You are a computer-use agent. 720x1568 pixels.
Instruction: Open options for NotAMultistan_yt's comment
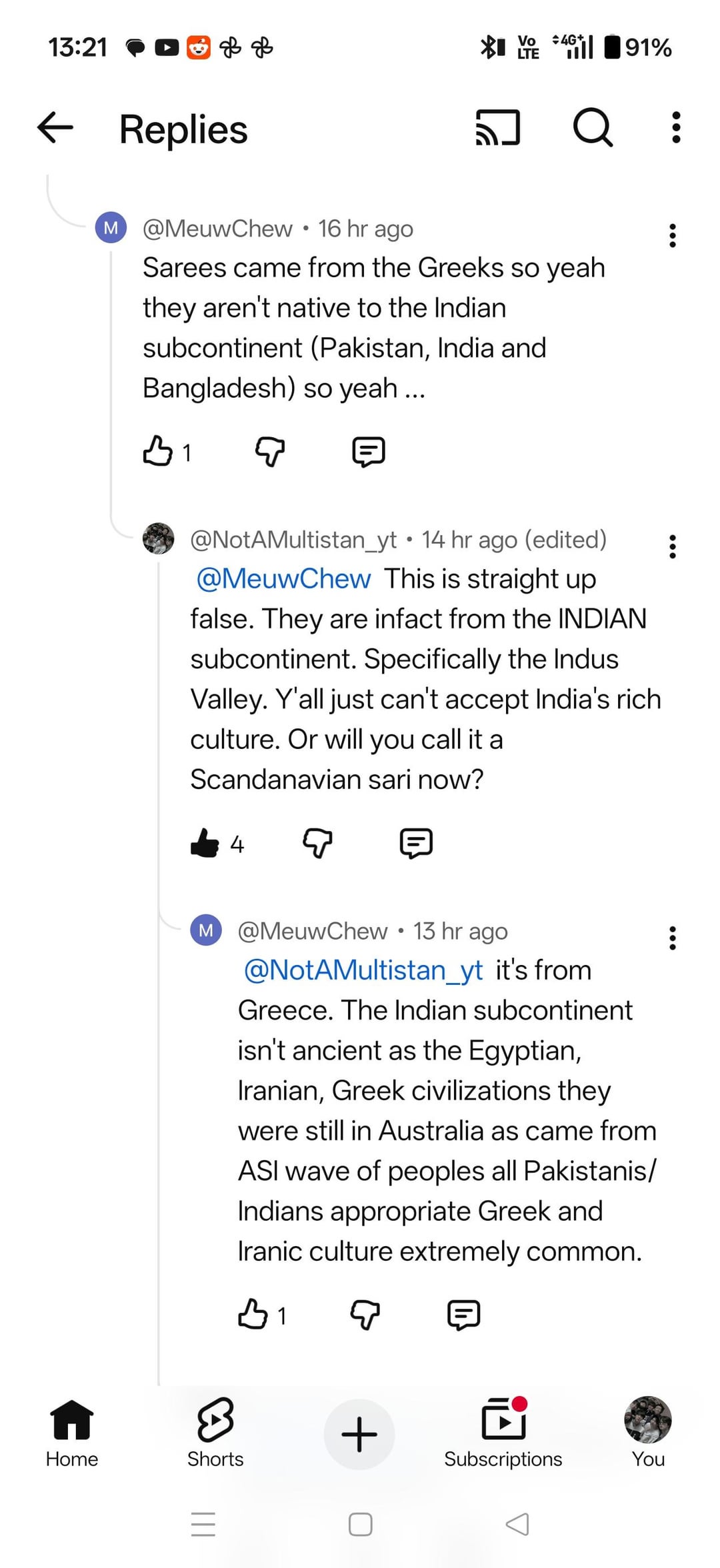coord(672,546)
